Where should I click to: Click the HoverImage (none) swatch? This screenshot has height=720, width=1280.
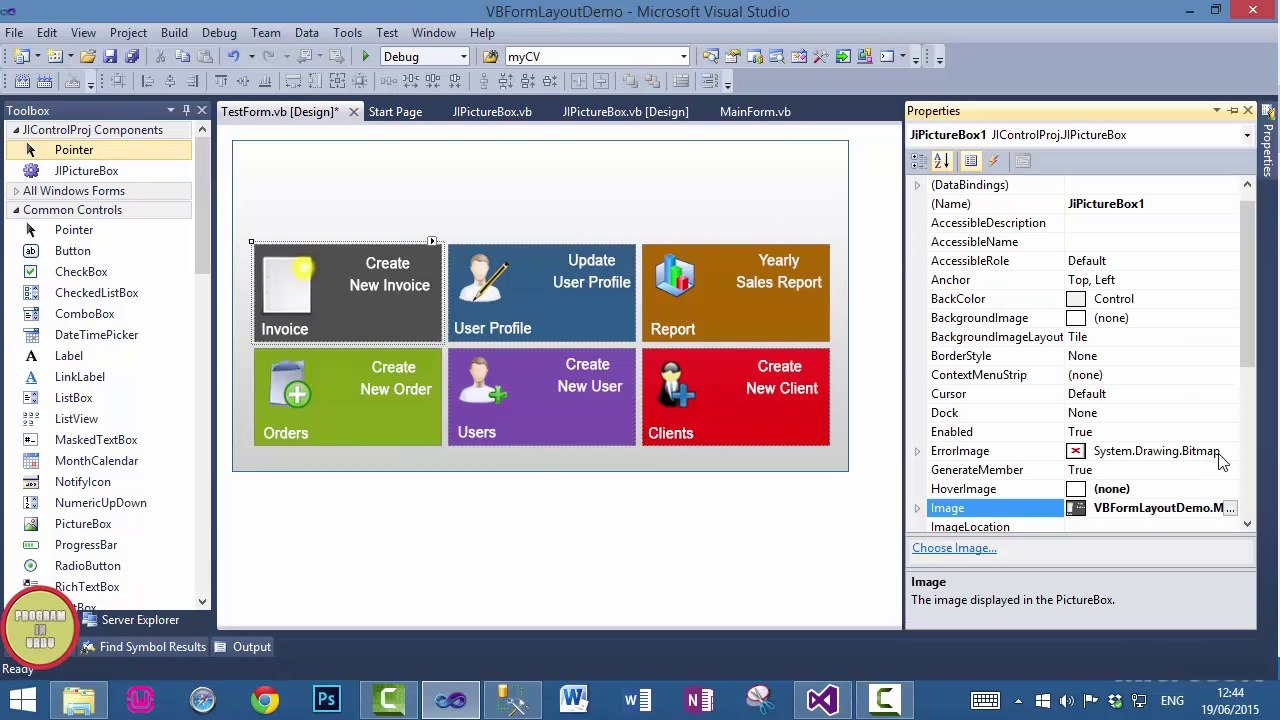[x=1076, y=489]
